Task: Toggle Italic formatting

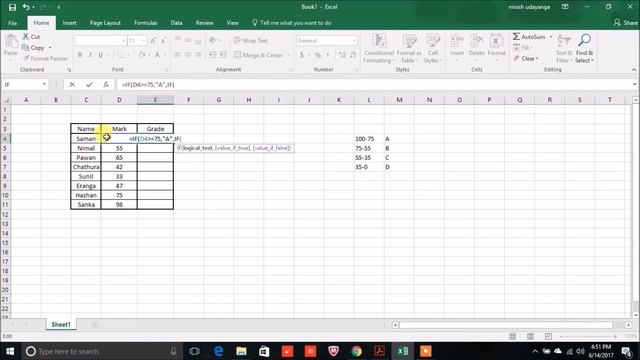Action: coord(90,55)
